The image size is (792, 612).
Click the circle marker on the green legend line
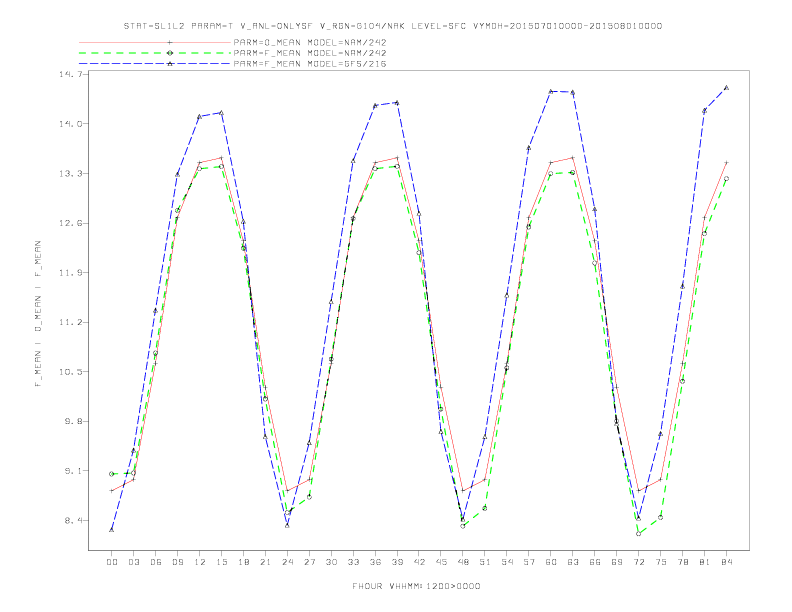tap(170, 53)
